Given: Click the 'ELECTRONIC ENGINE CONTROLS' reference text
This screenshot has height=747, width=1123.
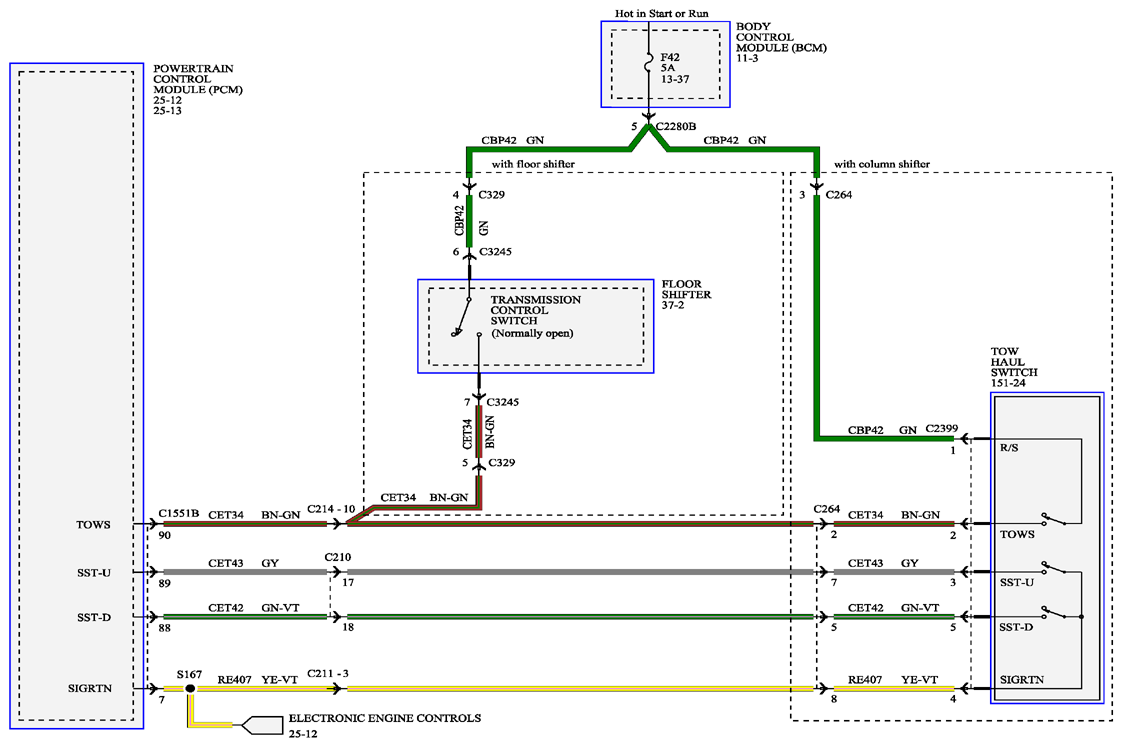Looking at the screenshot, I should click(385, 718).
